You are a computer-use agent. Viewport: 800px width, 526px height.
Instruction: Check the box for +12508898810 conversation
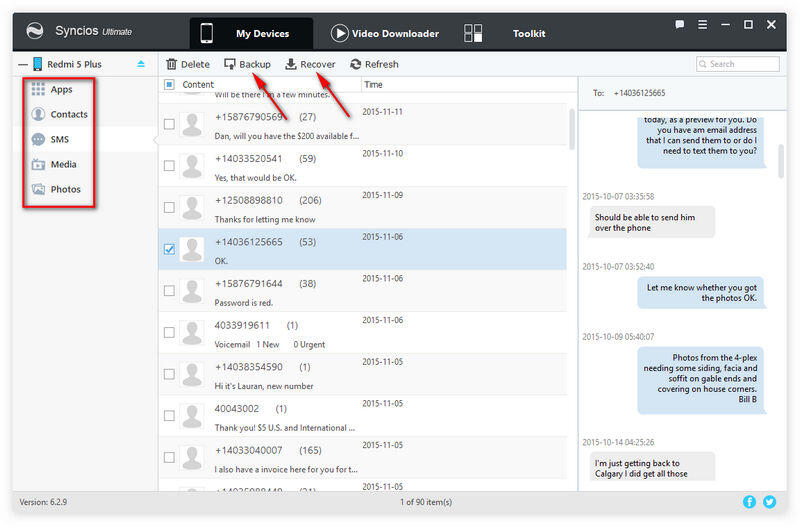point(169,208)
